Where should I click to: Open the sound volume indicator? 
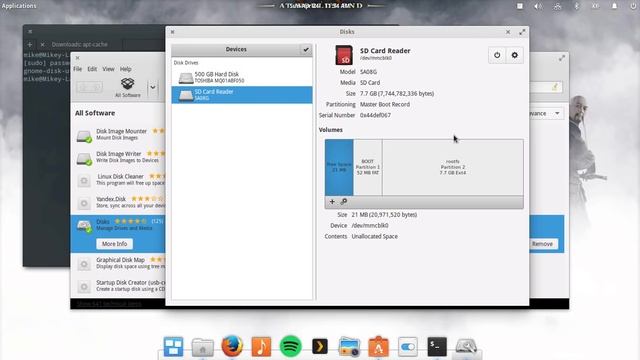[x=538, y=6]
